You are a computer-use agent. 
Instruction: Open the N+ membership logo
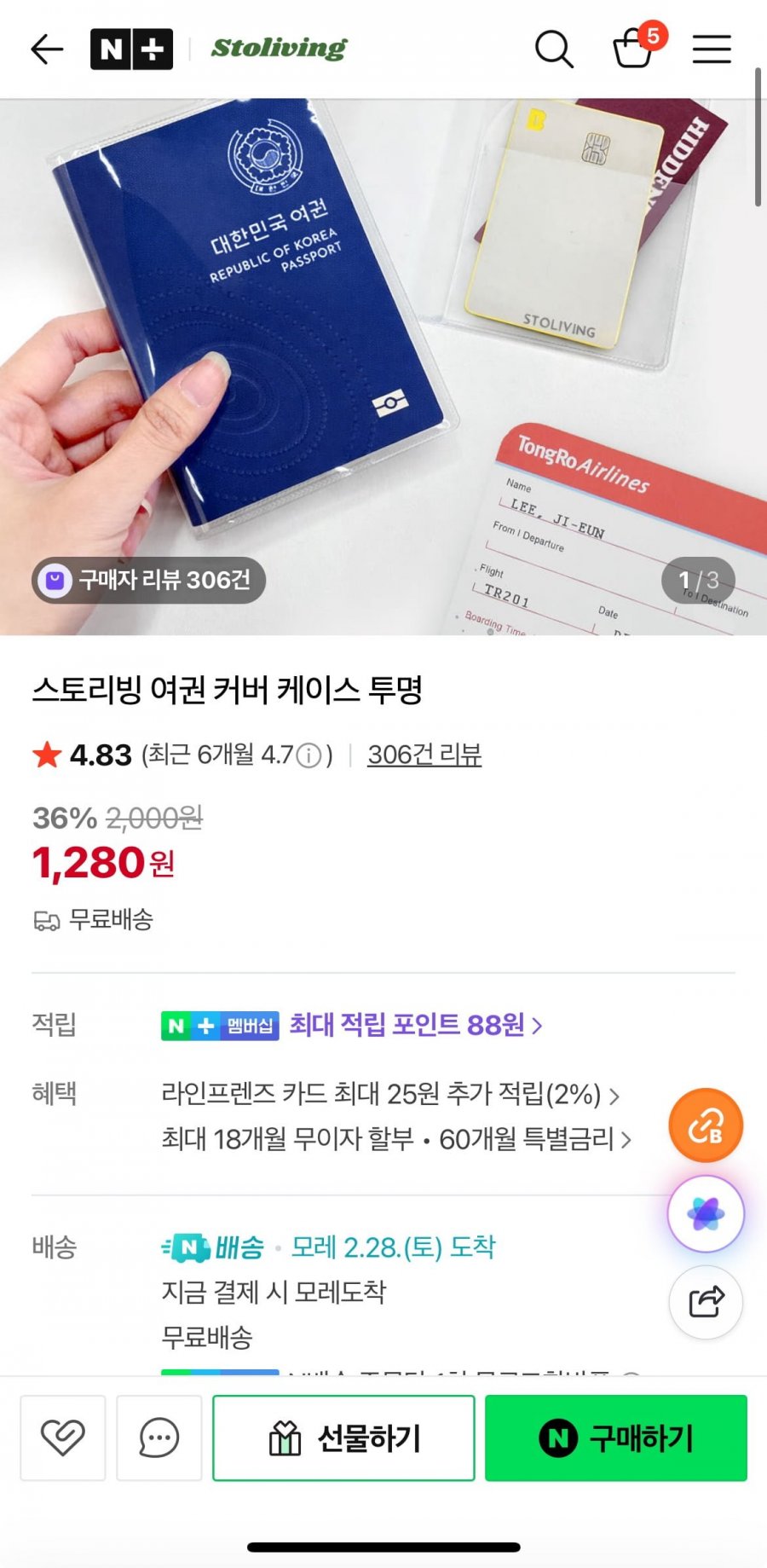132,49
